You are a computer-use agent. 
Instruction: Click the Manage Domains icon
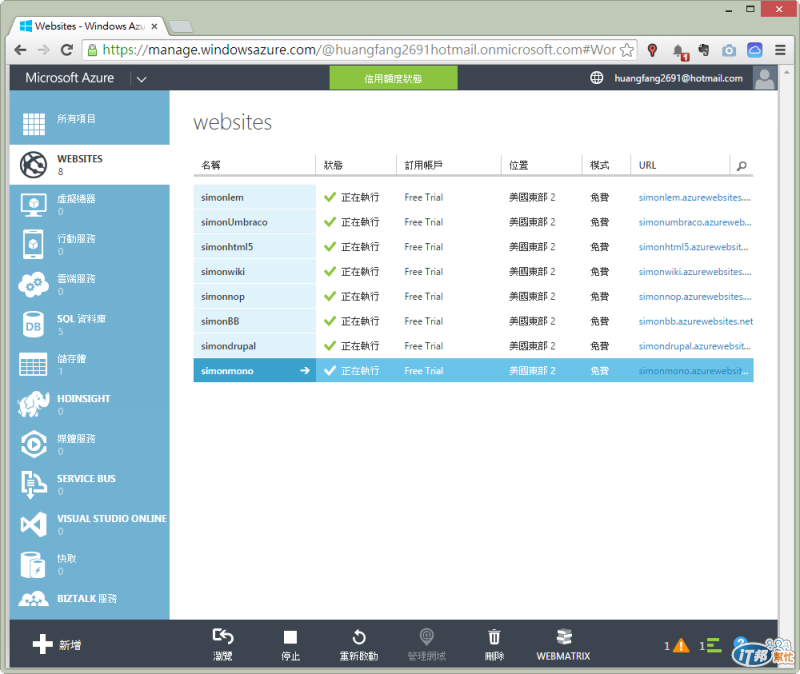tap(427, 637)
